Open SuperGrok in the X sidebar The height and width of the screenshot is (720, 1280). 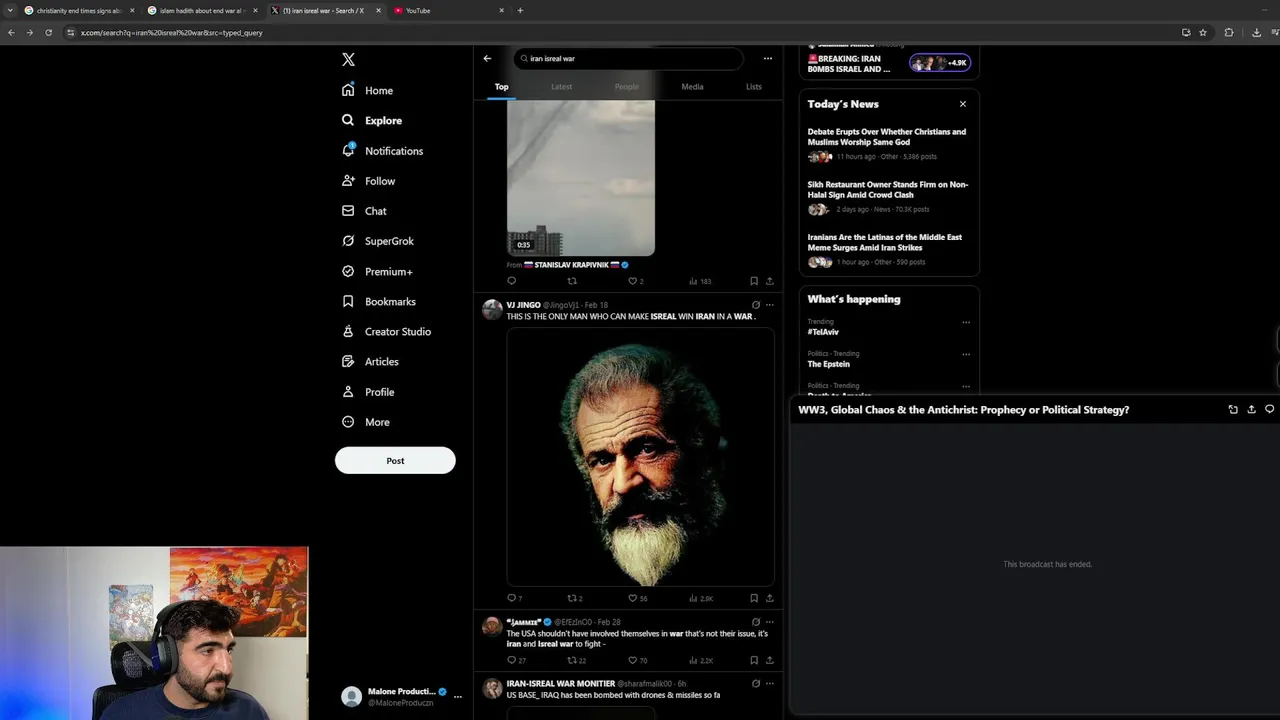(x=377, y=241)
